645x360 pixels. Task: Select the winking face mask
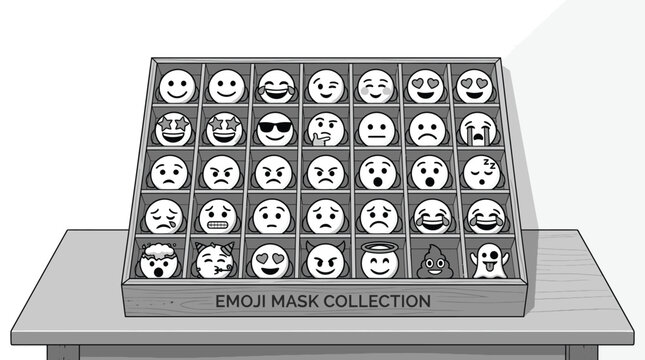[x=326, y=86]
